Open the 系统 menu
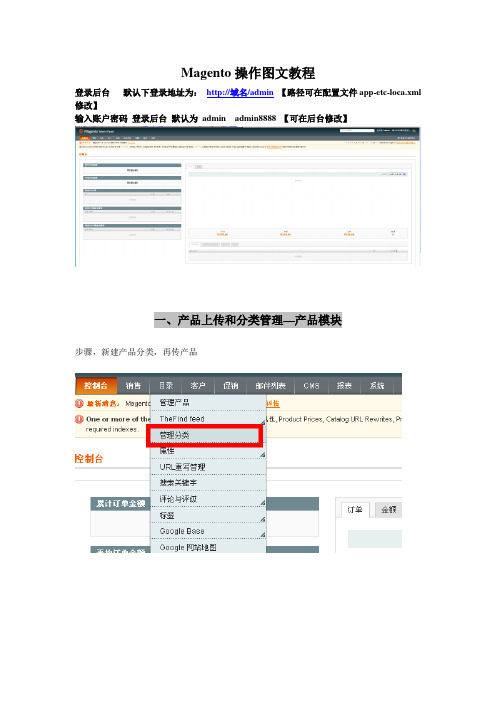This screenshot has height=702, width=496. coord(377,385)
